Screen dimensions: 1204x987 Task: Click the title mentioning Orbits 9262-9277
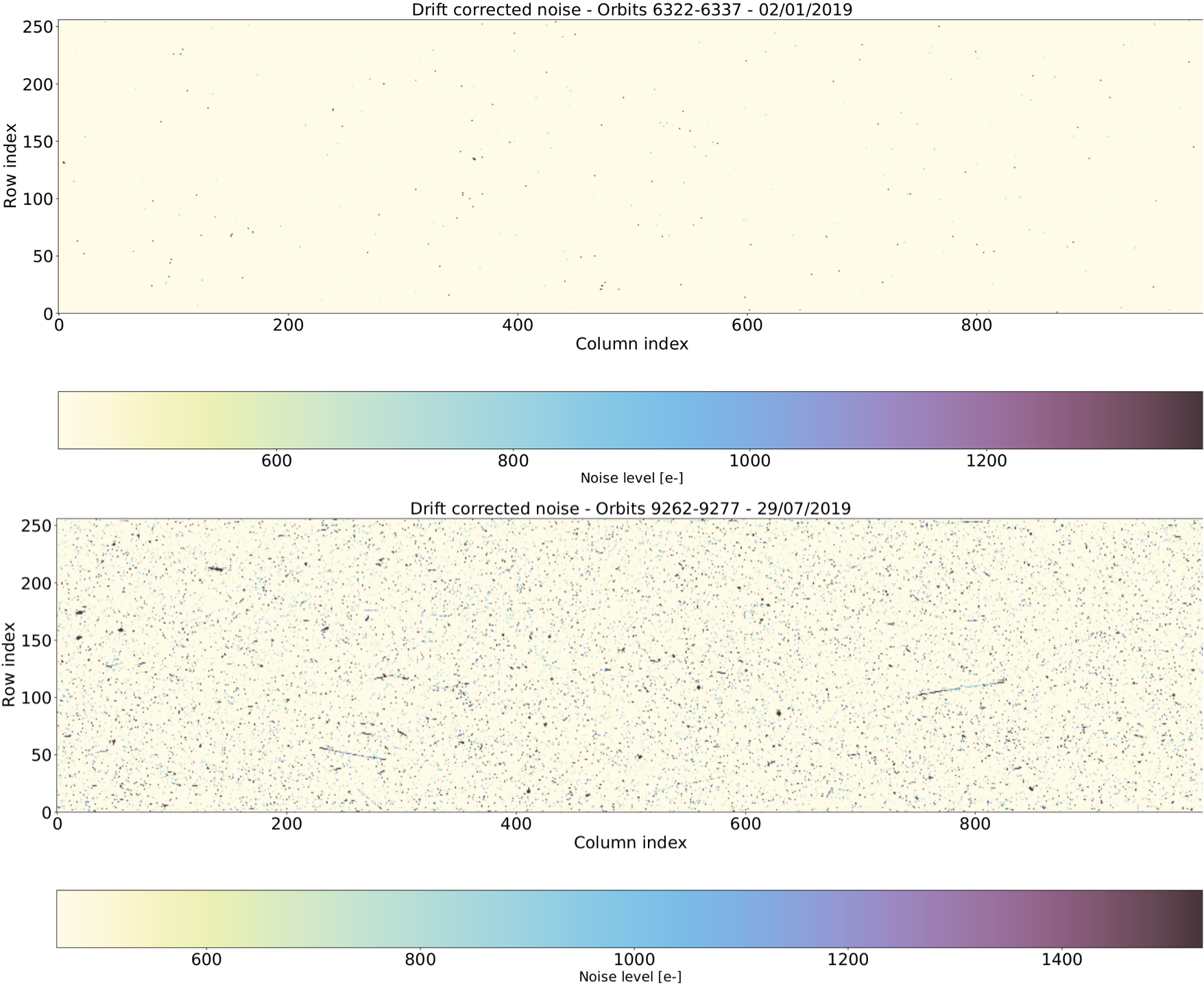[630, 509]
